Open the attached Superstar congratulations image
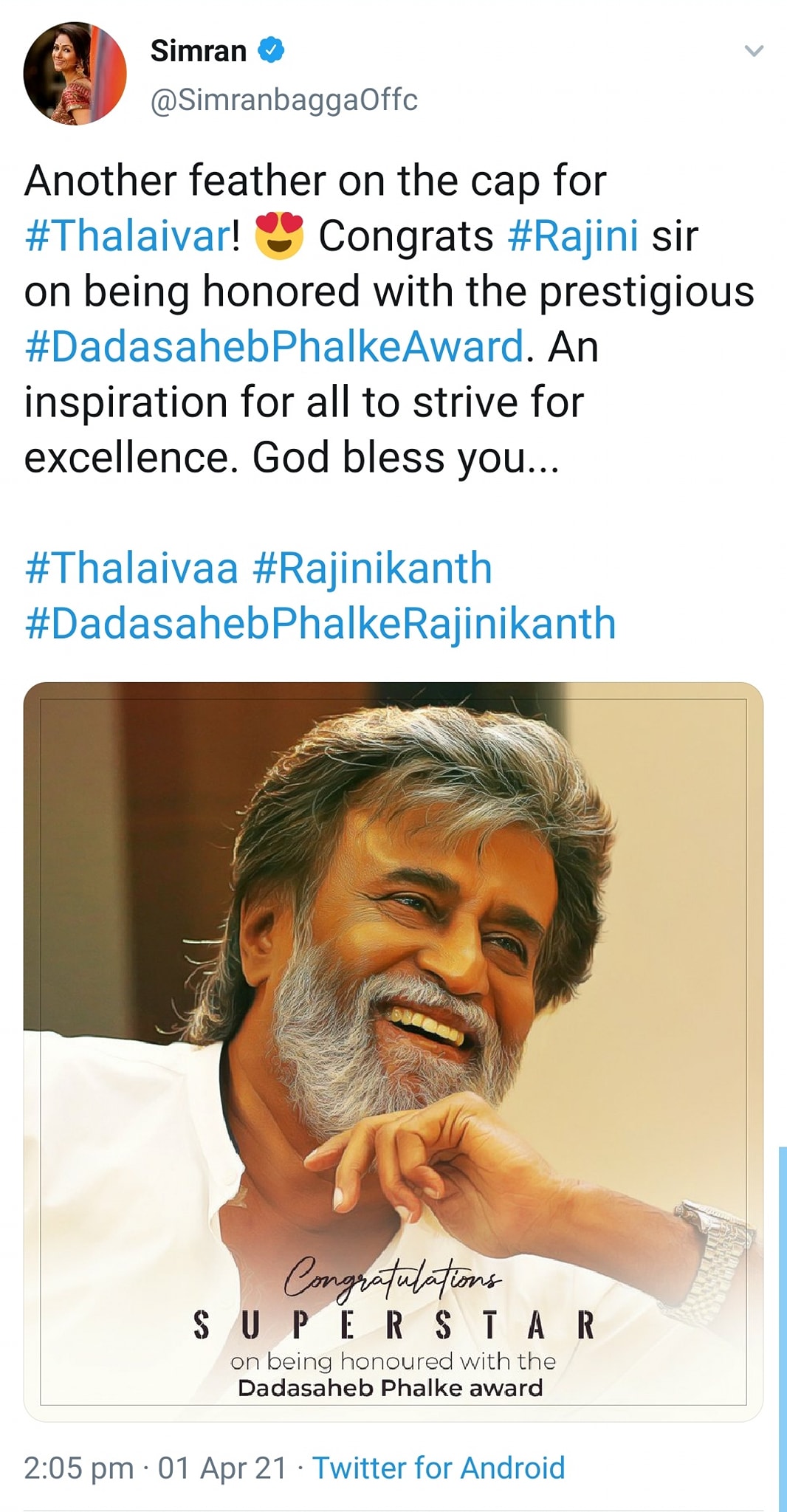The width and height of the screenshot is (787, 1512). coord(393,1051)
